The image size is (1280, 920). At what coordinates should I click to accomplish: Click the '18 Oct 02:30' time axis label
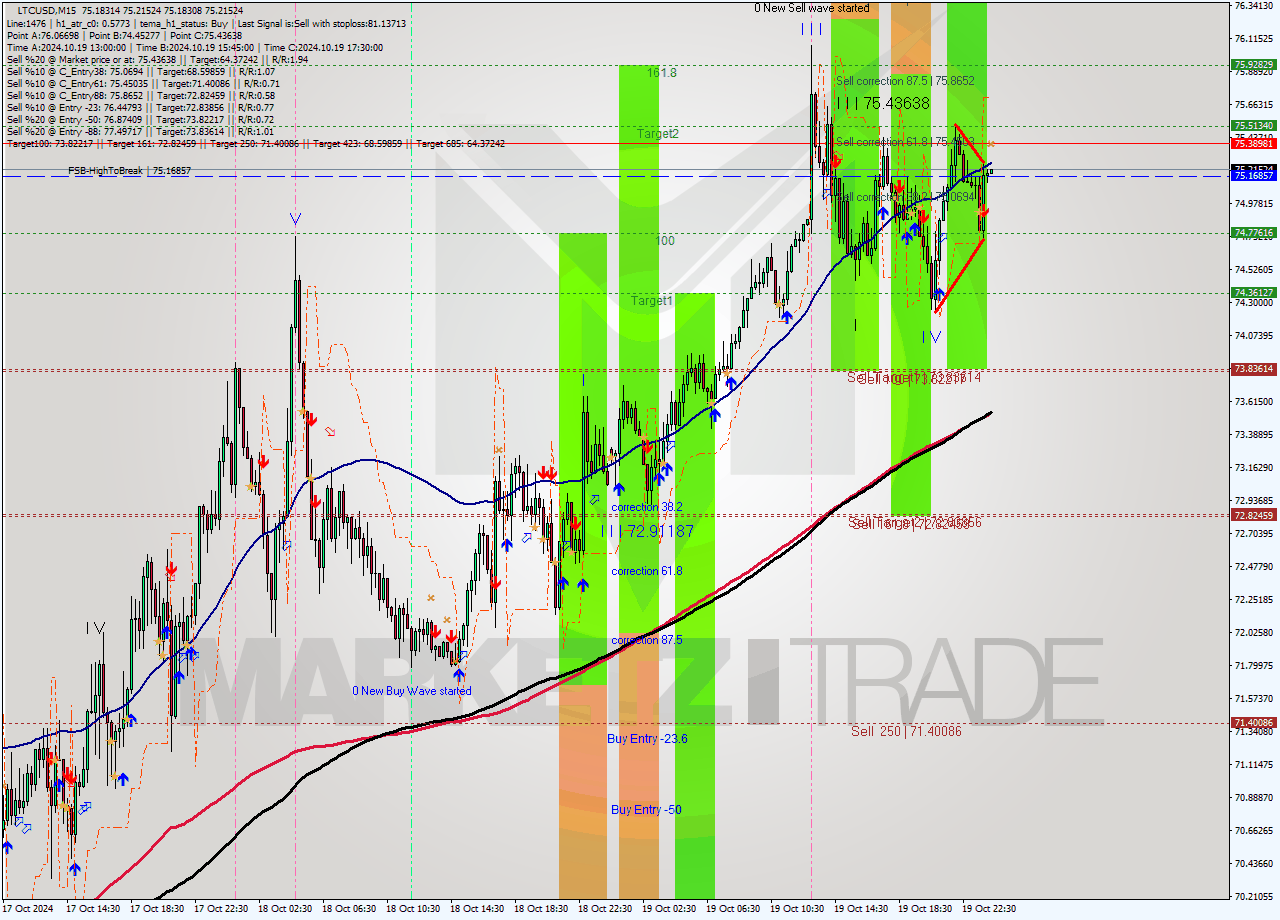[285, 909]
